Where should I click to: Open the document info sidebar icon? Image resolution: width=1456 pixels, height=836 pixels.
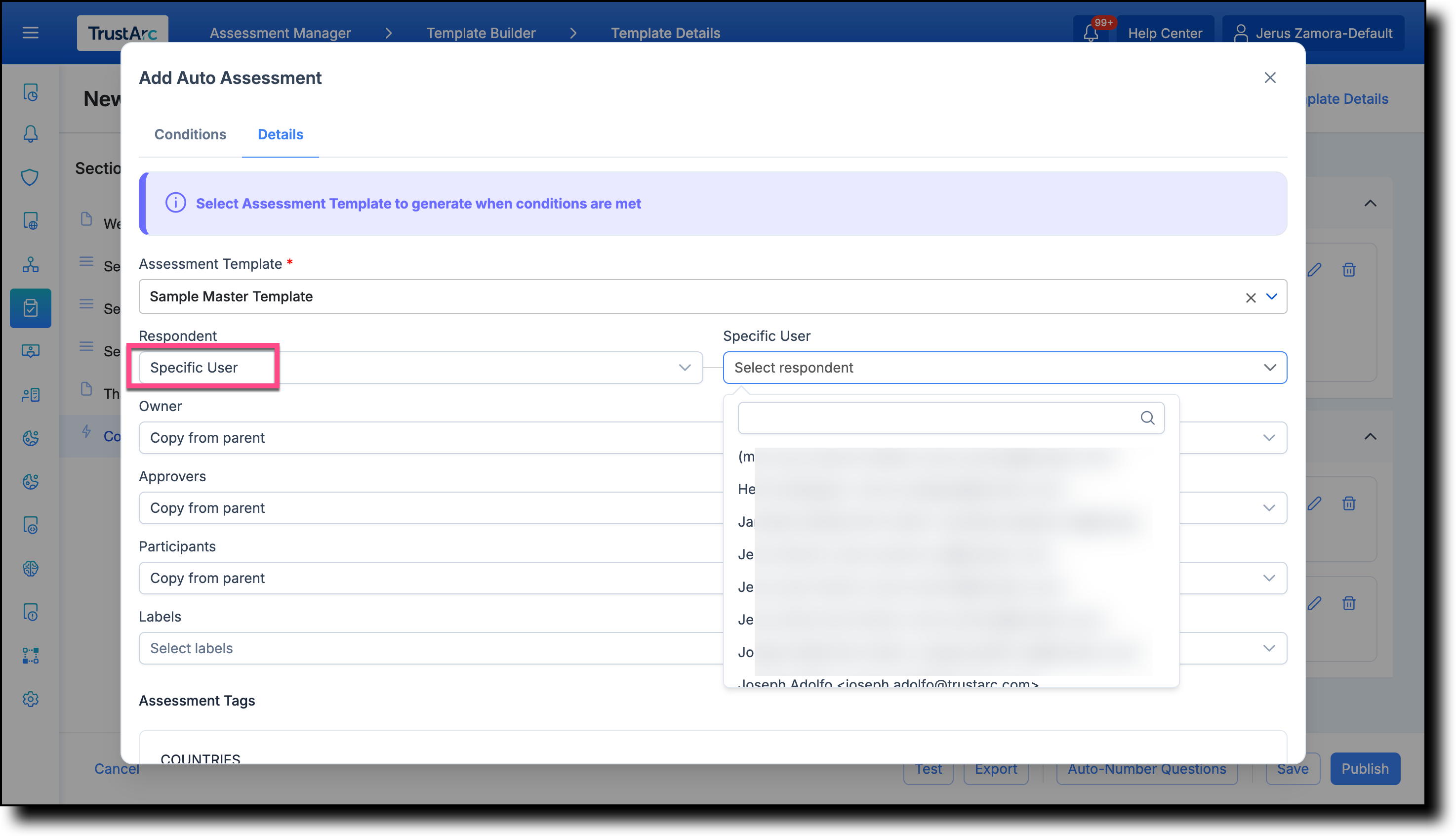point(31,613)
